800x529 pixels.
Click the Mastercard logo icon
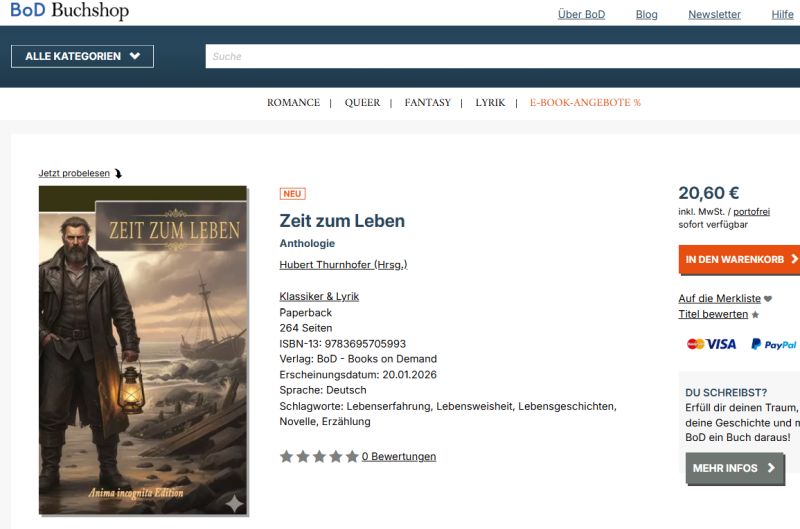[695, 344]
